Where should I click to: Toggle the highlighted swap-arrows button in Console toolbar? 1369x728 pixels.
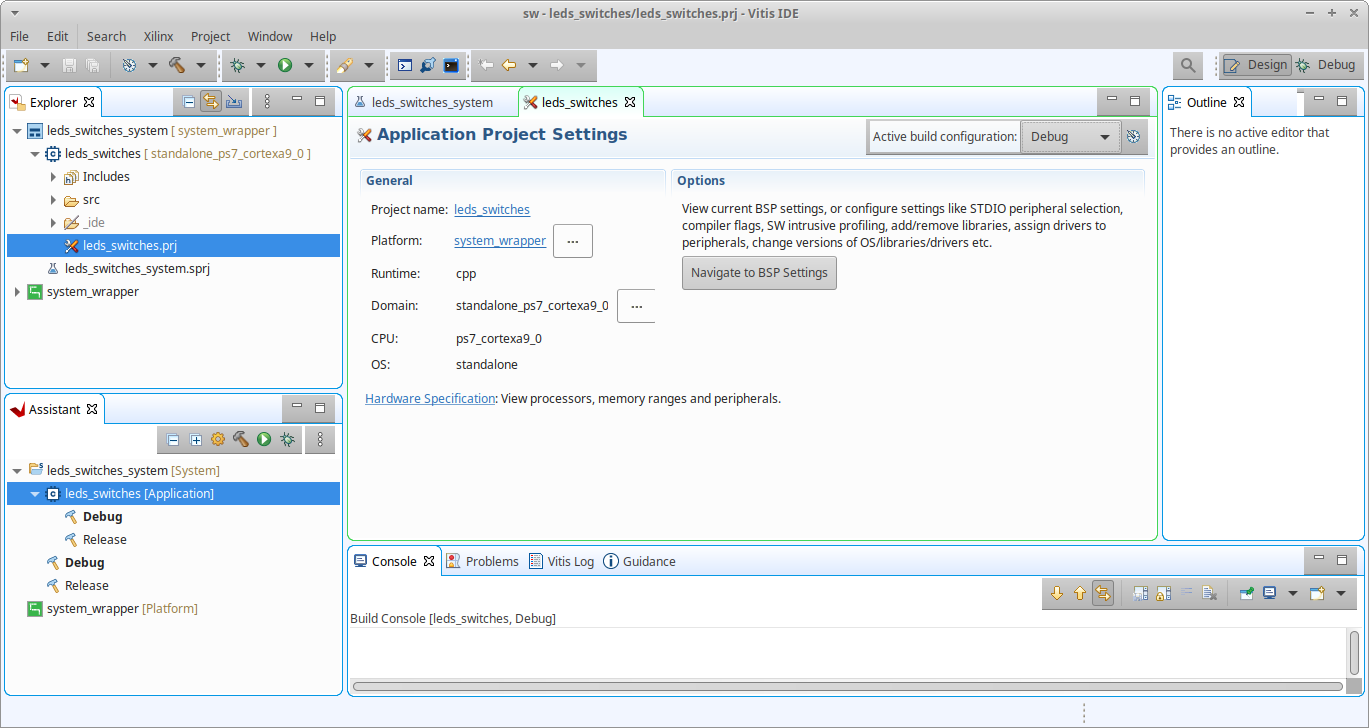(1102, 593)
